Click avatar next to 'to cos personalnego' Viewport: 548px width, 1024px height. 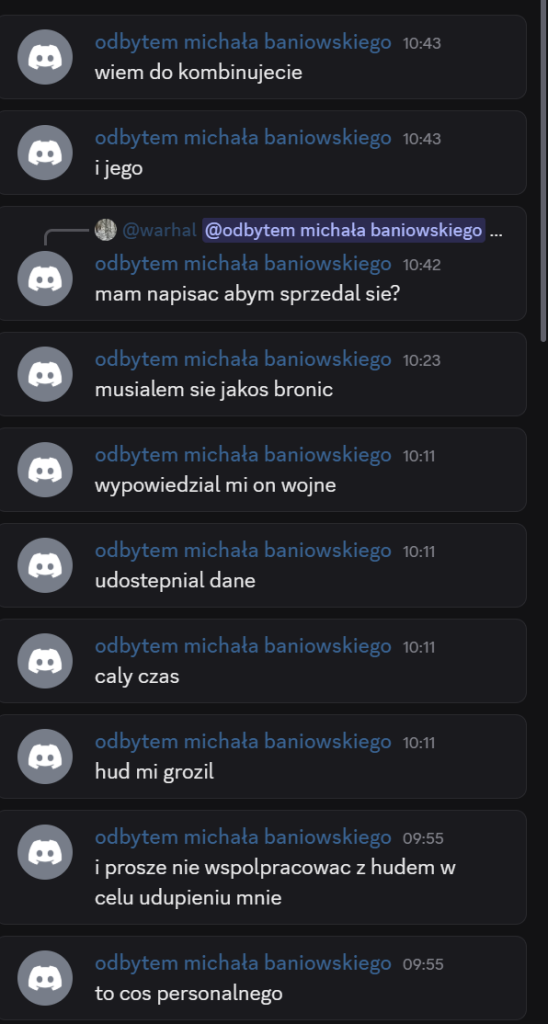point(45,978)
